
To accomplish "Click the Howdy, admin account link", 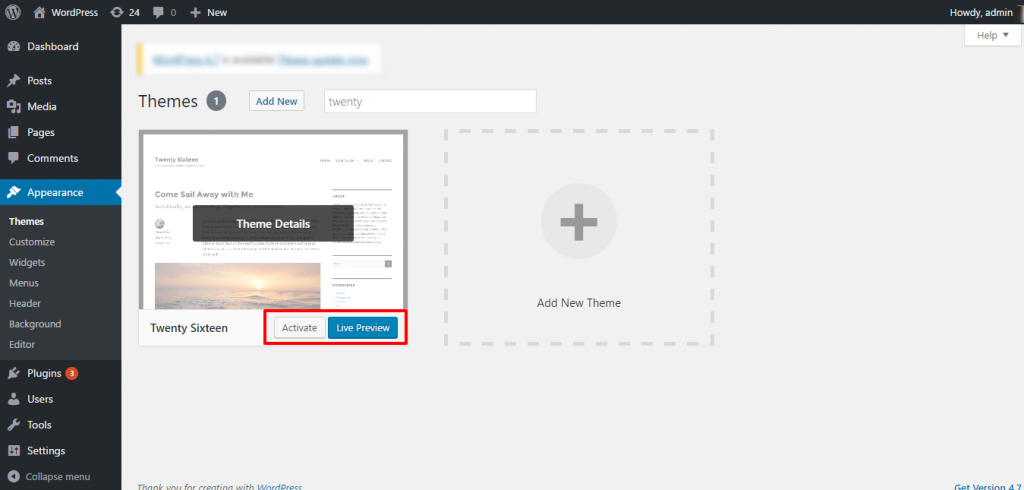I will [982, 12].
